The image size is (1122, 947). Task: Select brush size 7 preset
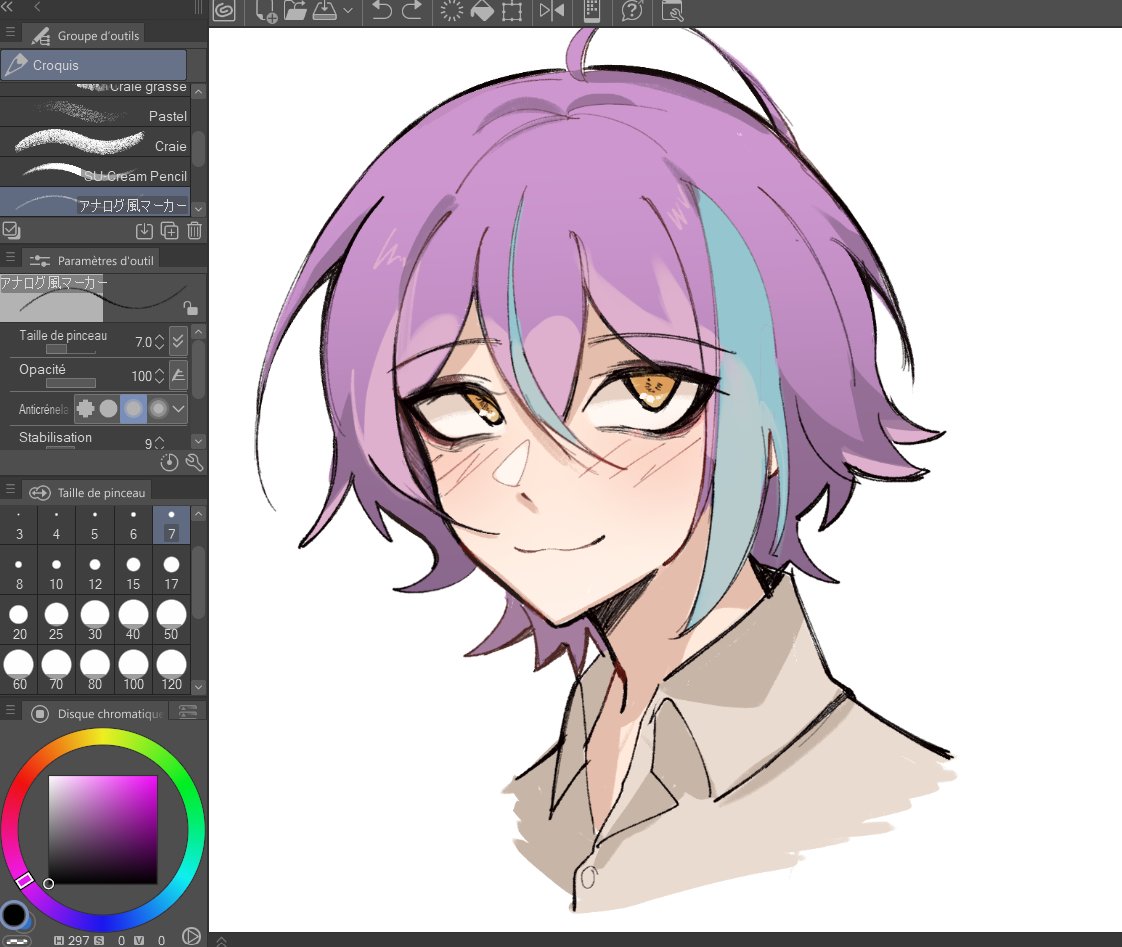[171, 525]
